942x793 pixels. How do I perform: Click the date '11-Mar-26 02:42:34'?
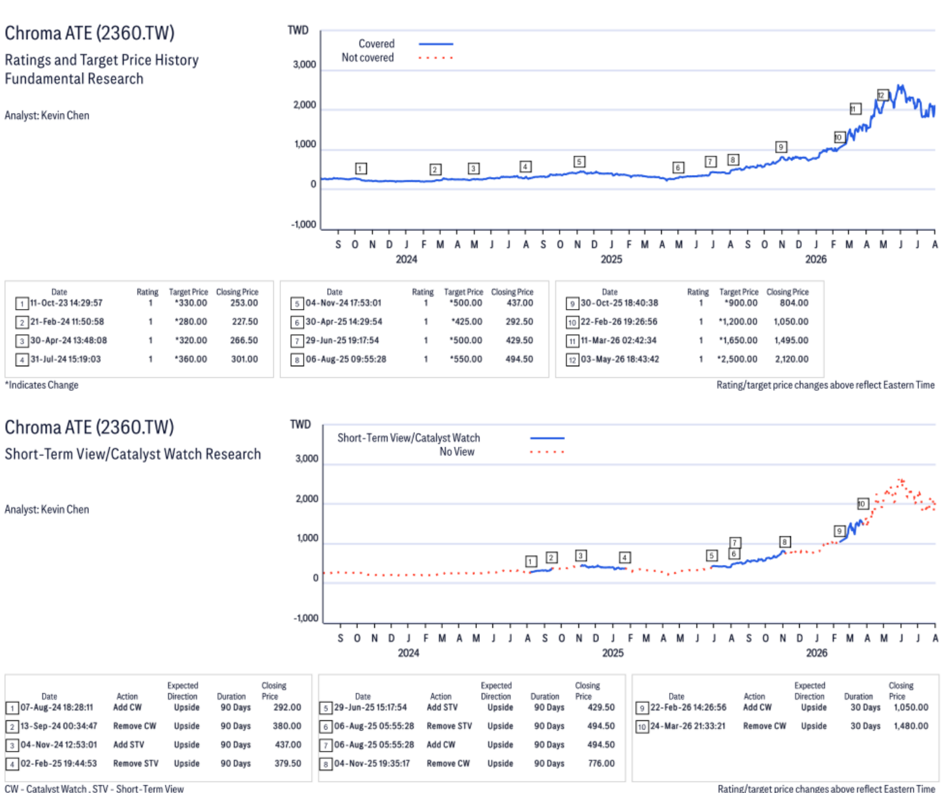[618, 340]
